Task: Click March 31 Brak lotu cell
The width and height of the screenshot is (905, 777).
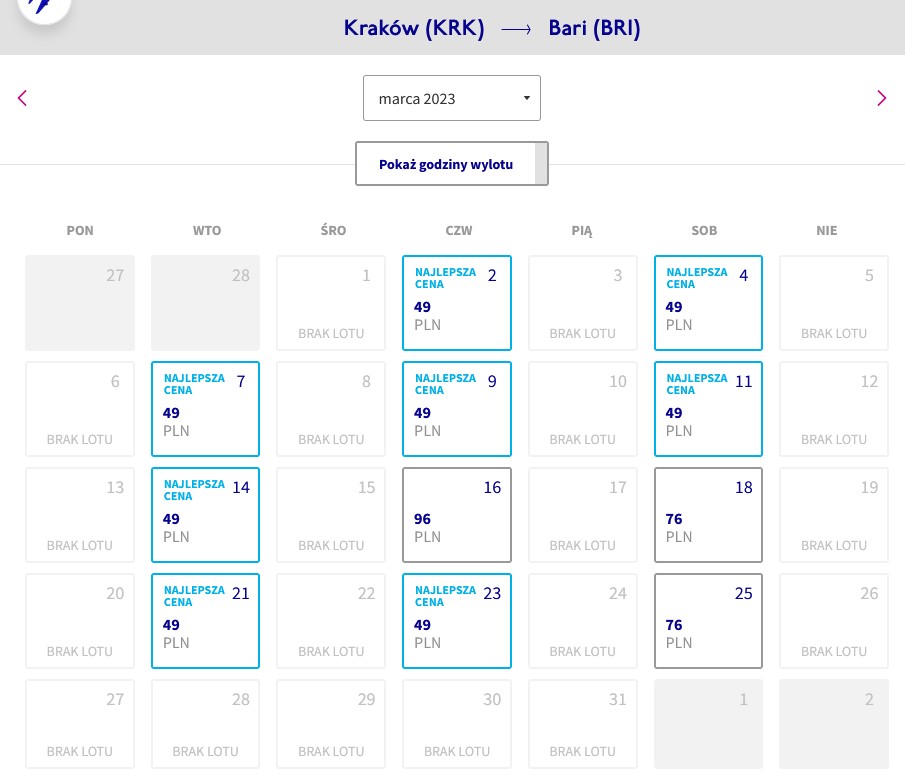Action: (x=583, y=724)
